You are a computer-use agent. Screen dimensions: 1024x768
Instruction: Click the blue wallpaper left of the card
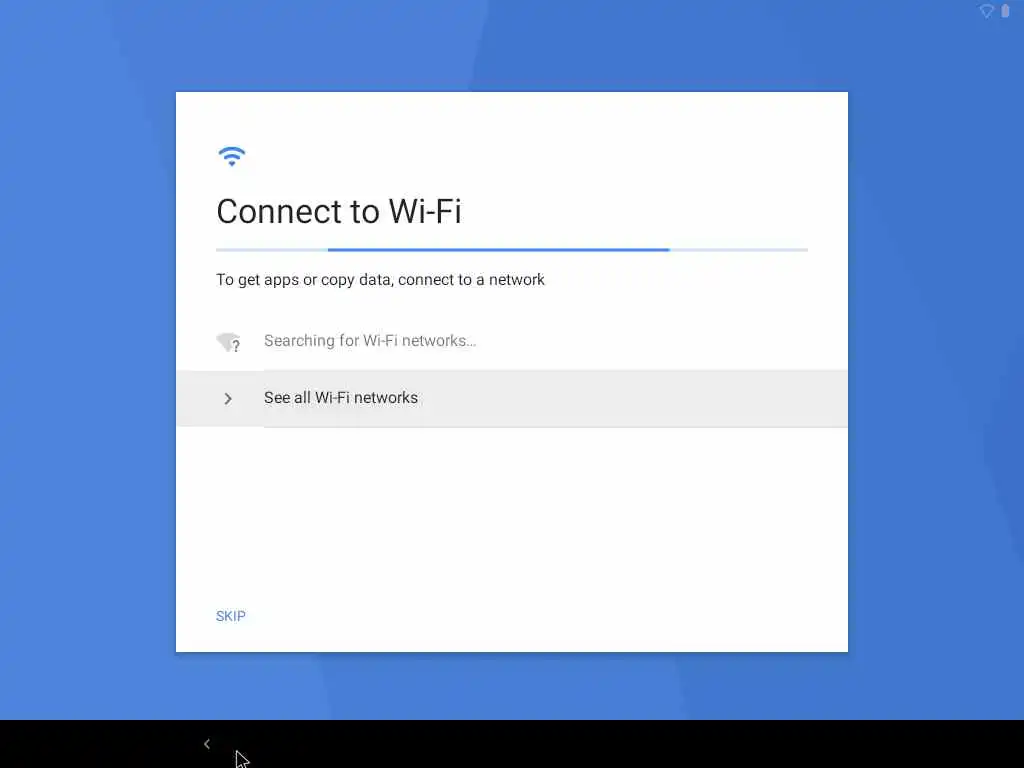(88, 372)
